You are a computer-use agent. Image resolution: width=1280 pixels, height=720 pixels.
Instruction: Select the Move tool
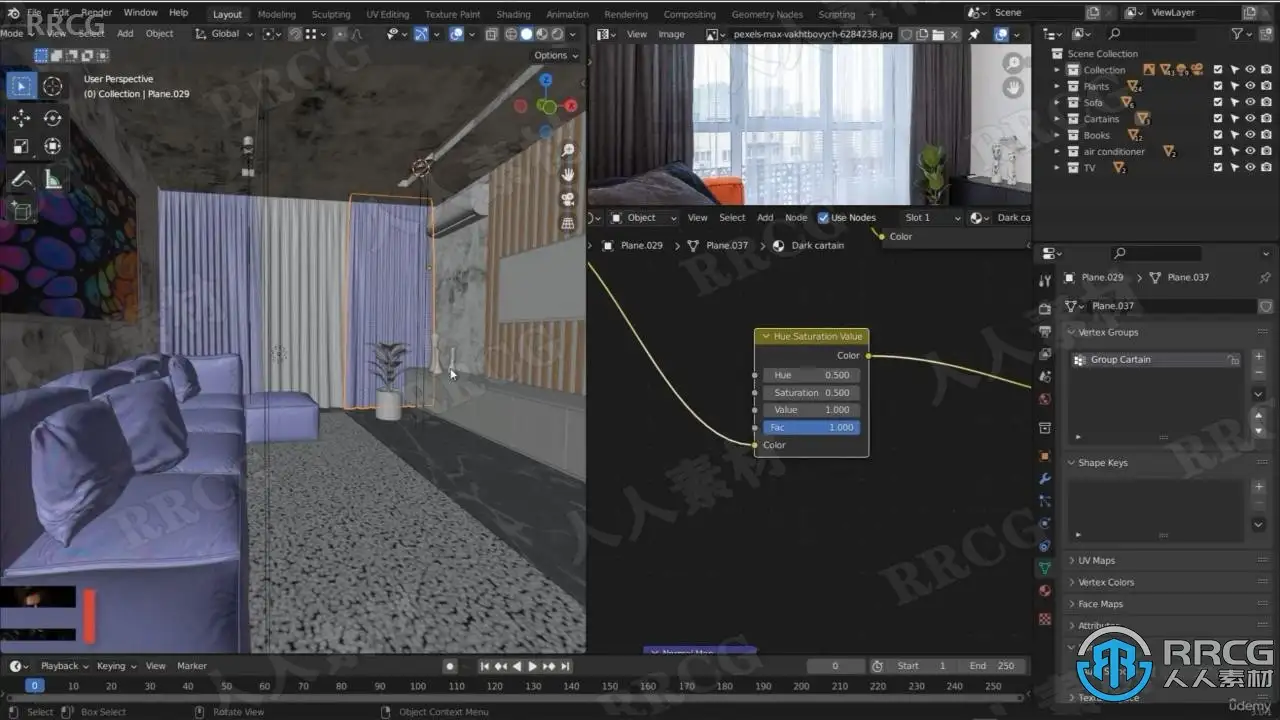[x=21, y=118]
